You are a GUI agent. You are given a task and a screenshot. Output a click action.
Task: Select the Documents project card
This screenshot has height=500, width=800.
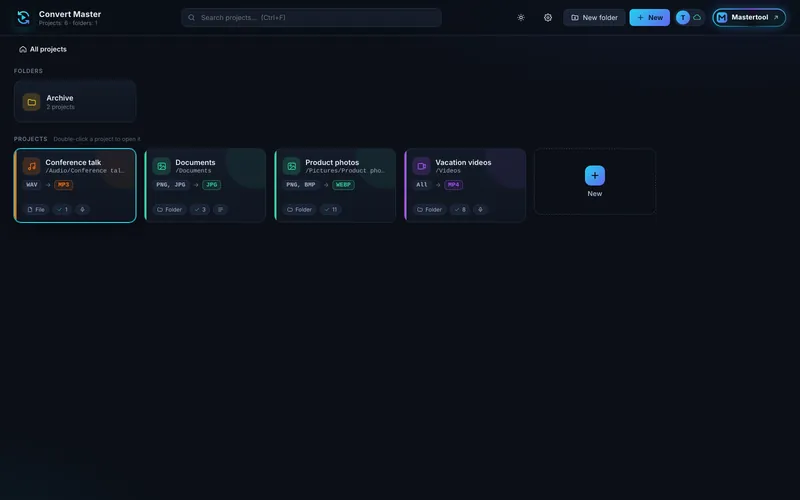tap(205, 185)
